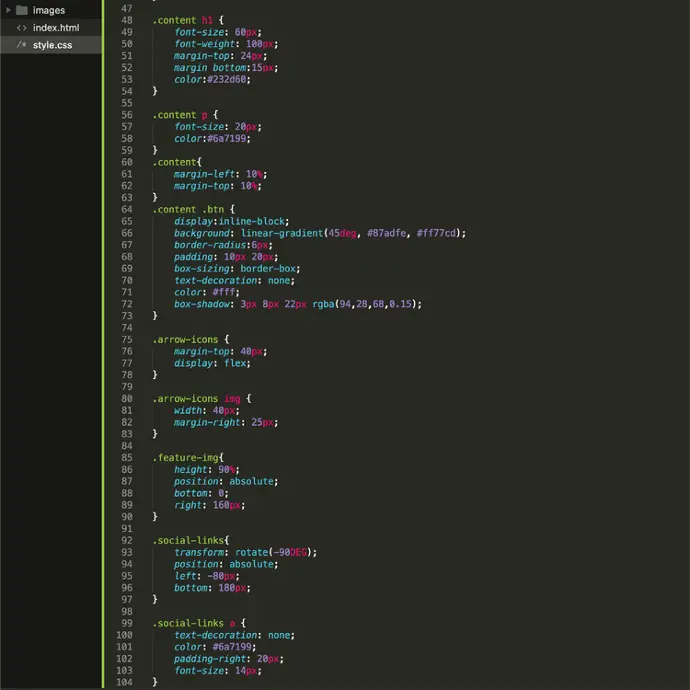The height and width of the screenshot is (690, 690).
Task: Place cursor on '.content h1' selector
Action: 183,20
